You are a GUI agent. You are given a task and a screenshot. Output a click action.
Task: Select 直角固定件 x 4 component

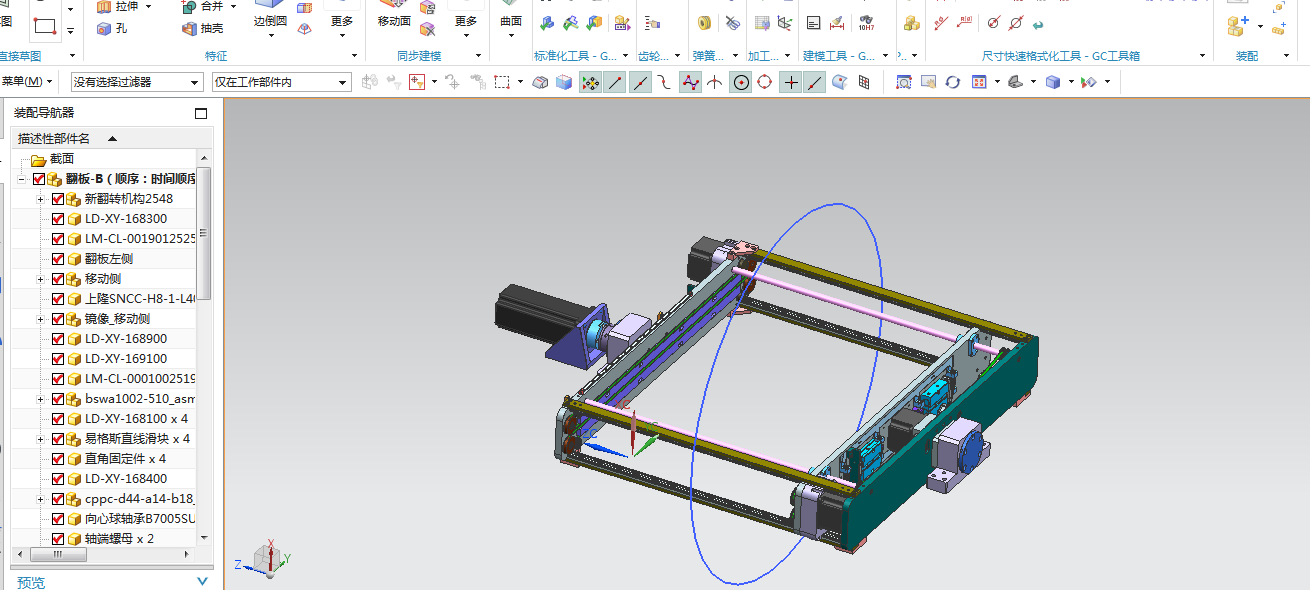[104, 459]
